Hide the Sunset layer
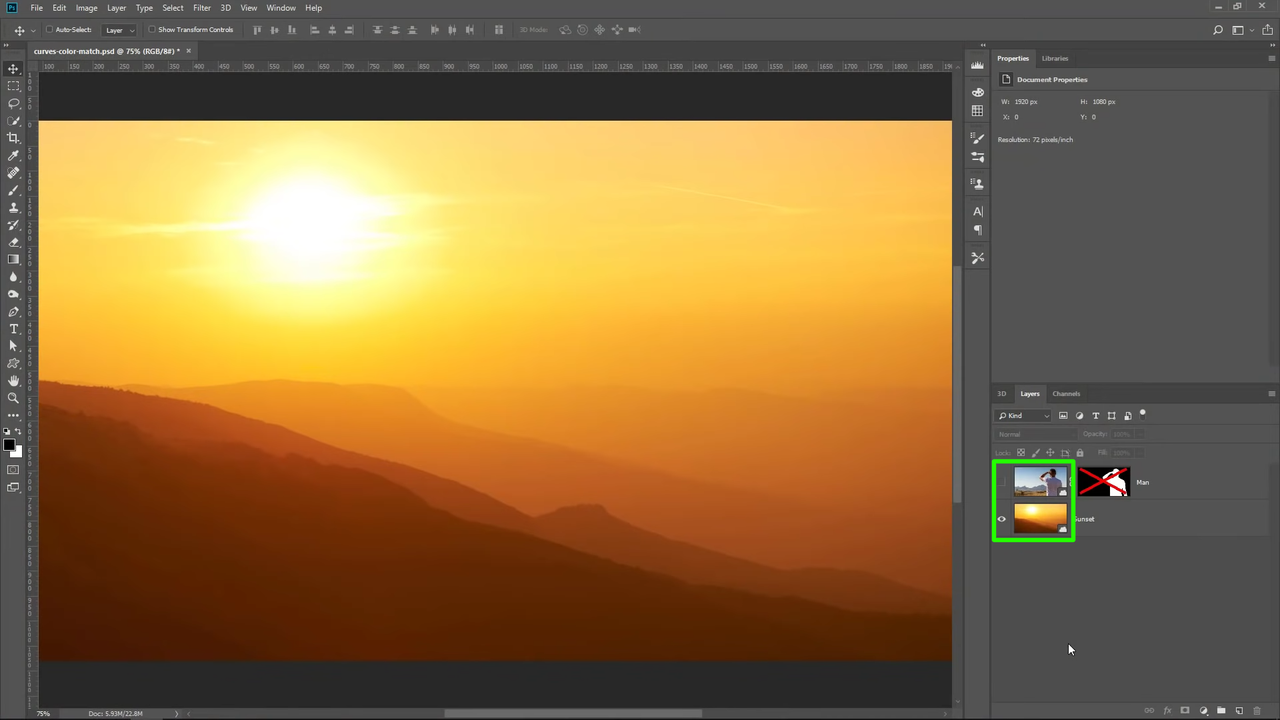Image resolution: width=1280 pixels, height=720 pixels. pyautogui.click(x=1001, y=518)
